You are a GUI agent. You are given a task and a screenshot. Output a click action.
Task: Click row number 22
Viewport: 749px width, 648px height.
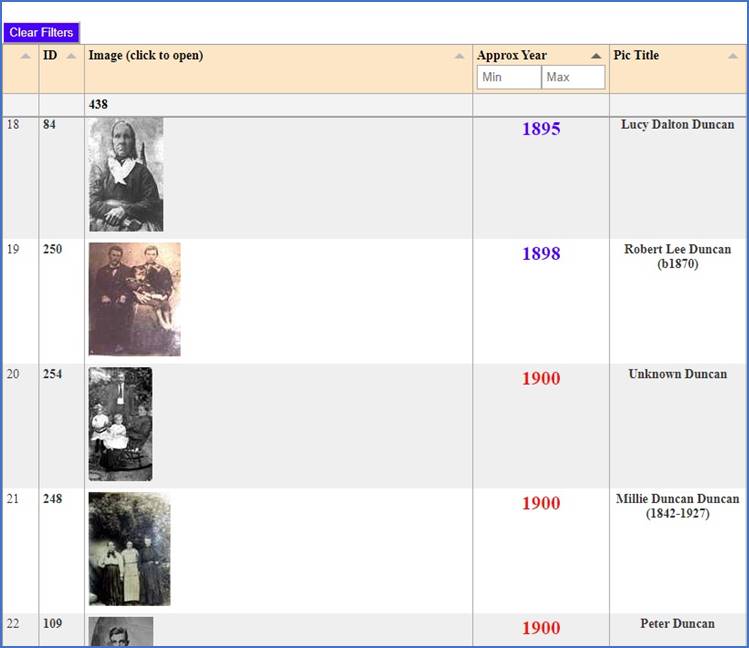coord(13,624)
